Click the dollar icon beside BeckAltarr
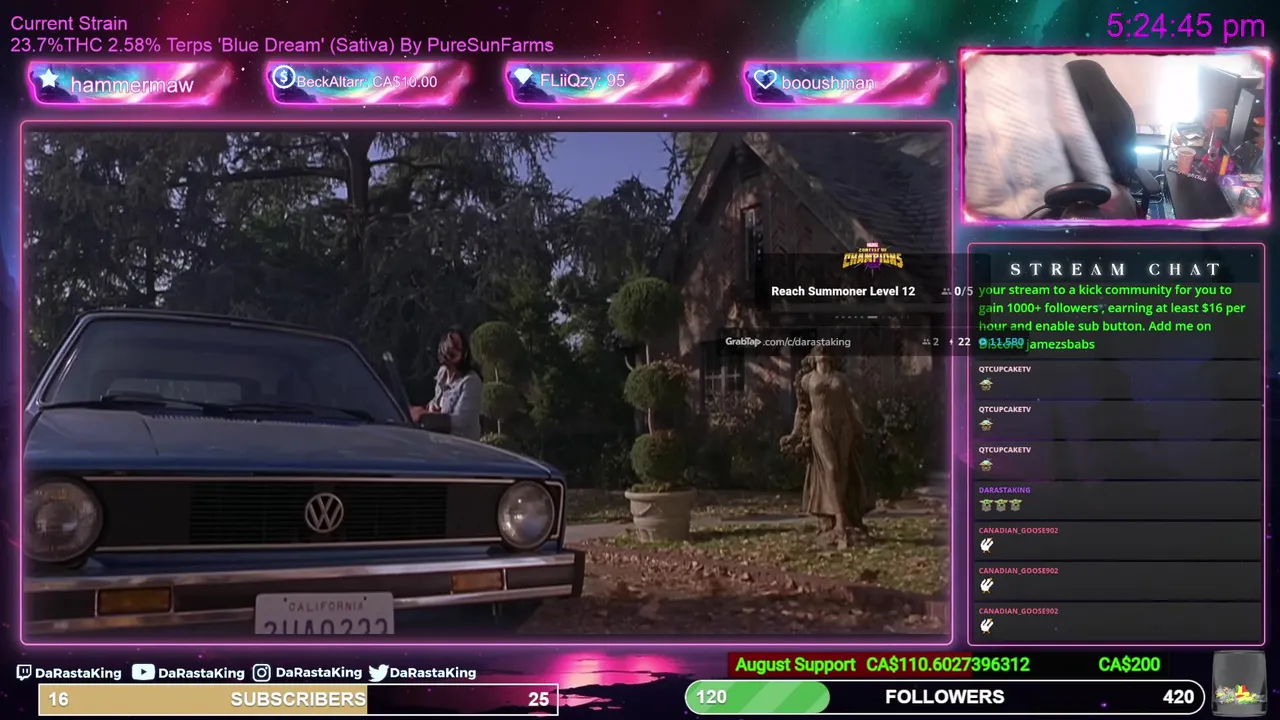This screenshot has height=720, width=1280. click(x=283, y=77)
